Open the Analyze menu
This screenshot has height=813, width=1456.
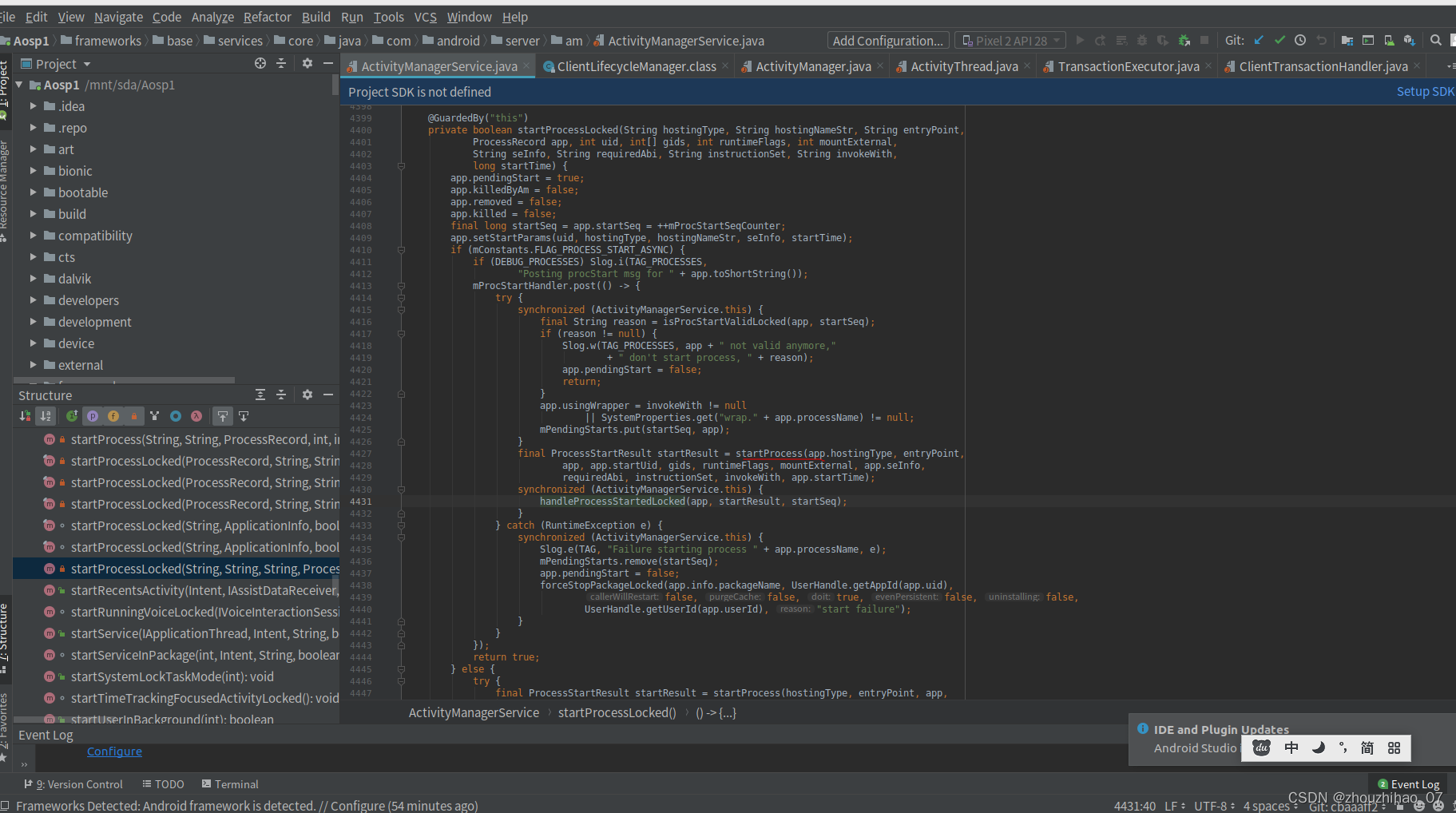click(212, 17)
